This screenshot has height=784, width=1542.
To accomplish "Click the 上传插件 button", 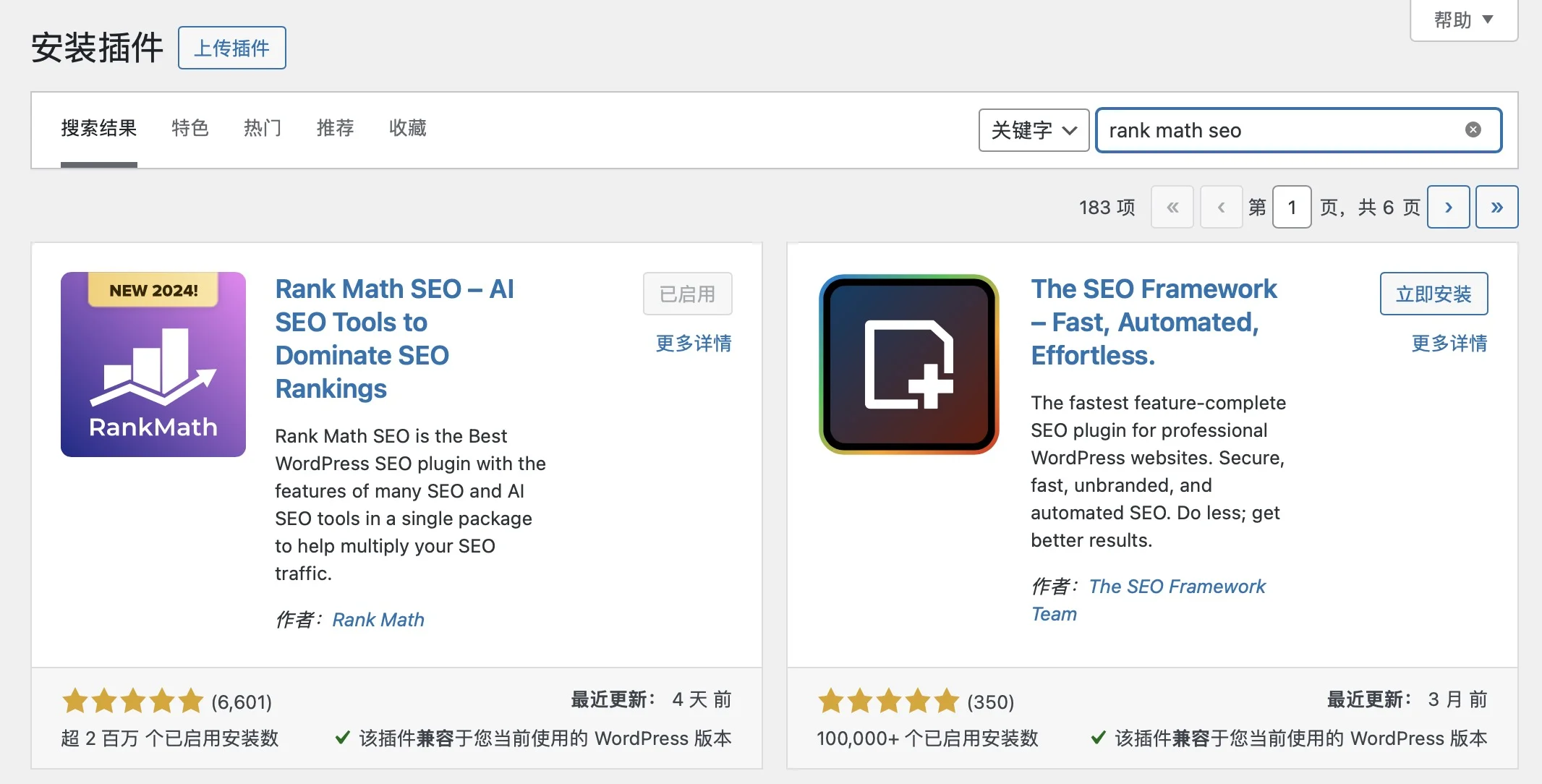I will pyautogui.click(x=232, y=48).
